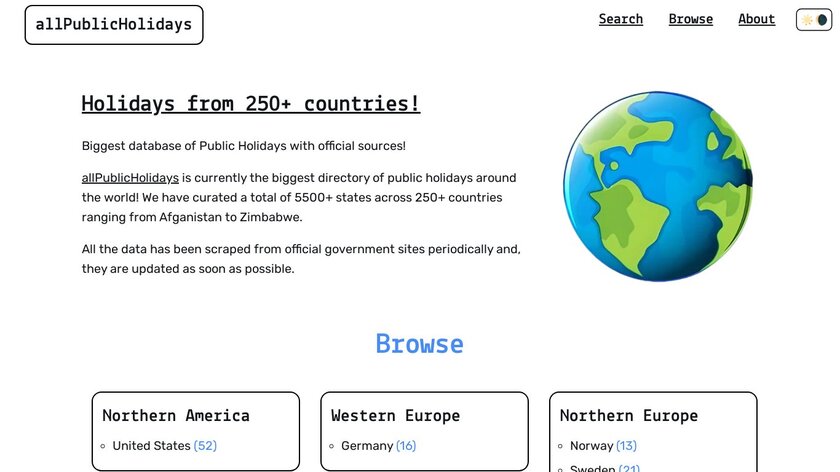Click the Western Europe card title
The width and height of the screenshot is (840, 472).
395,416
